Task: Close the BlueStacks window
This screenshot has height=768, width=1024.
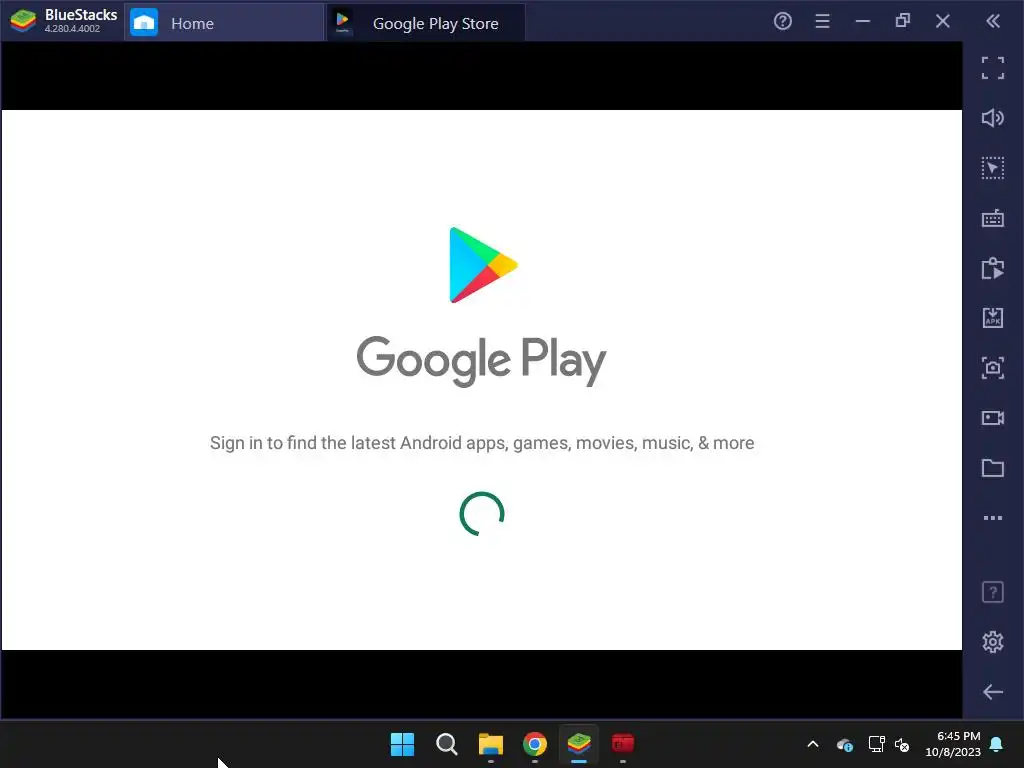Action: pos(942,22)
